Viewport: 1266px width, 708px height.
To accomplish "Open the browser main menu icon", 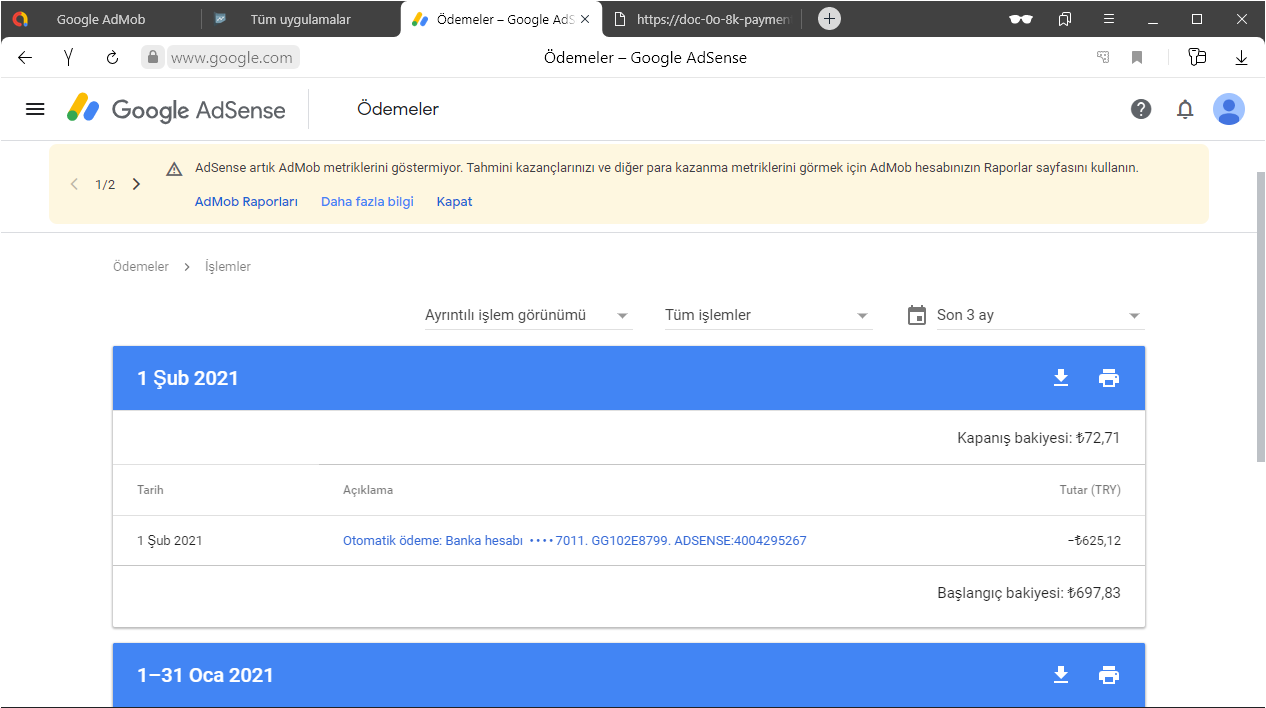I will pos(1109,19).
